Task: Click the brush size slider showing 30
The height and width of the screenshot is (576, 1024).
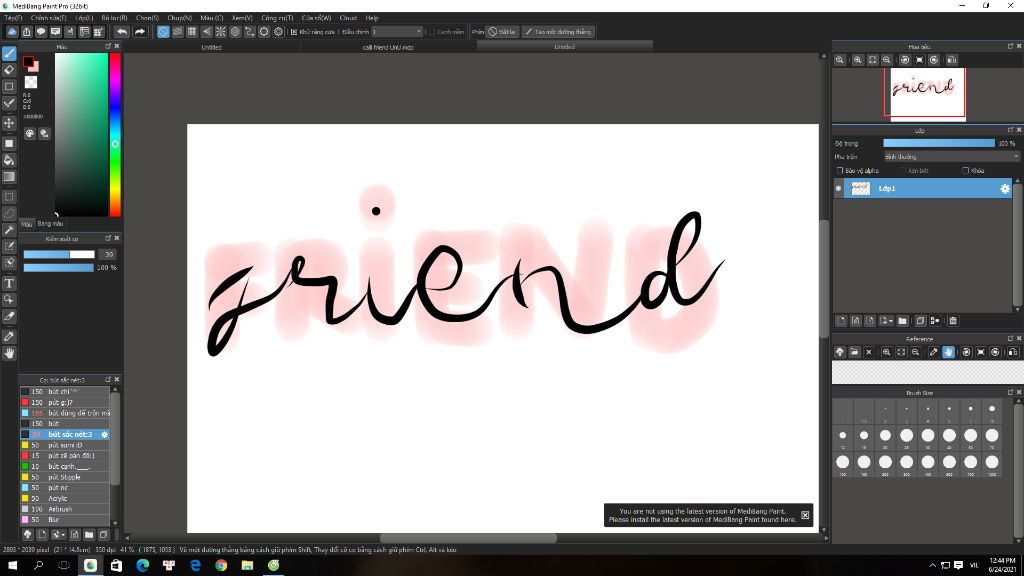Action: 59,255
